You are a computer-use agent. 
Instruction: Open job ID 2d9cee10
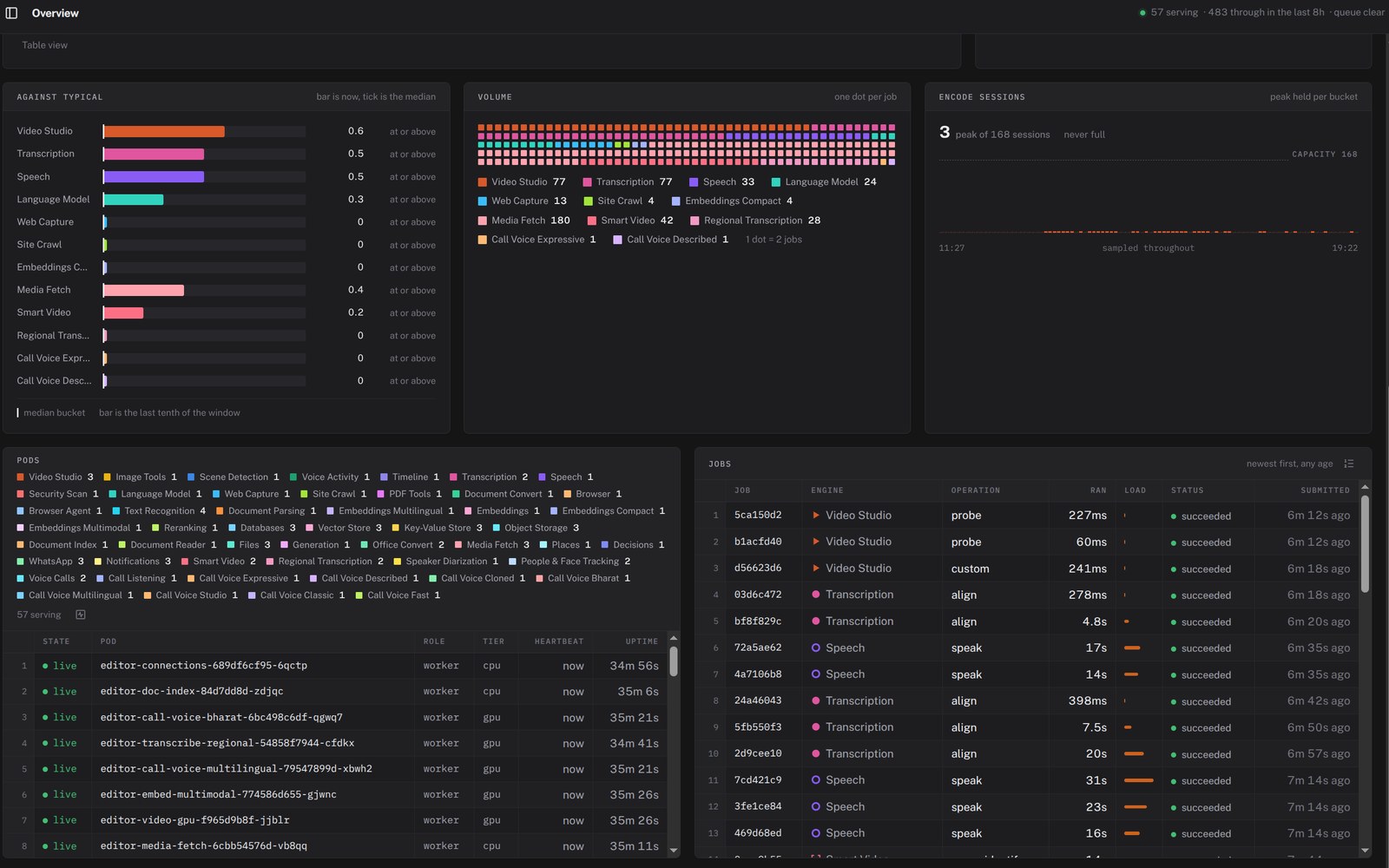[758, 754]
